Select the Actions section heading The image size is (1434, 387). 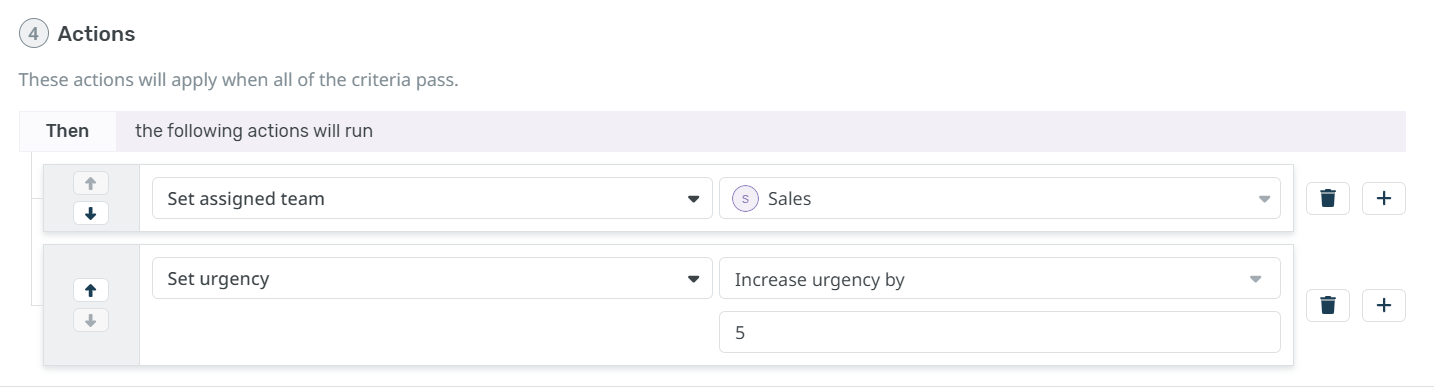coord(96,34)
